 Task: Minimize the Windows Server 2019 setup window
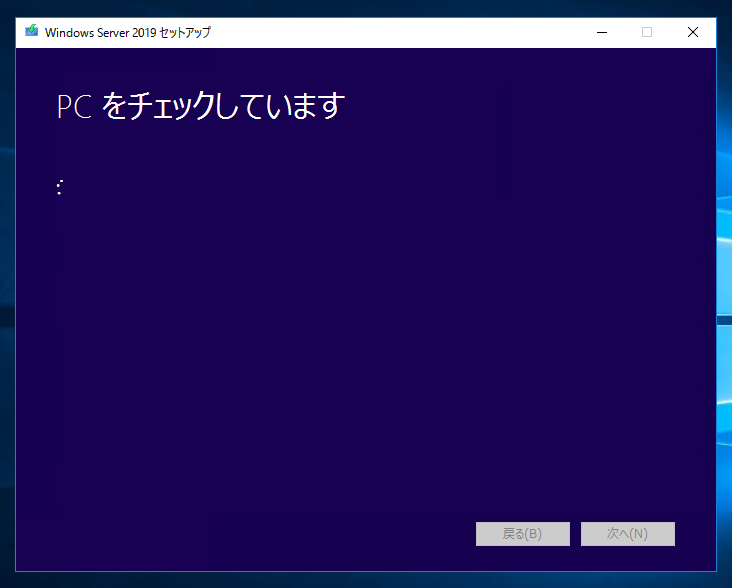(602, 32)
